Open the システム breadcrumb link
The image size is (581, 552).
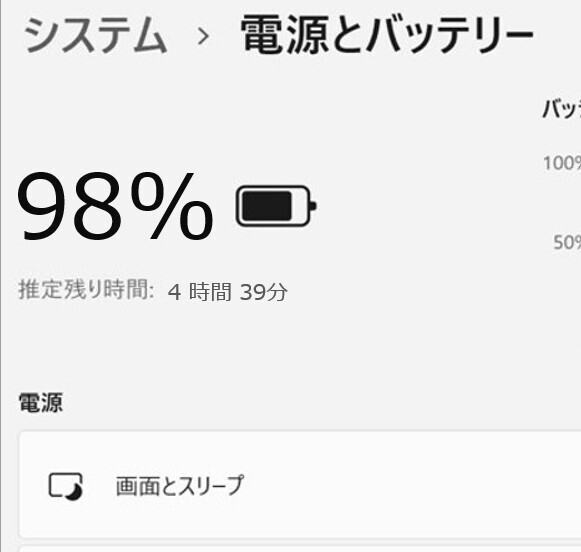[95, 35]
